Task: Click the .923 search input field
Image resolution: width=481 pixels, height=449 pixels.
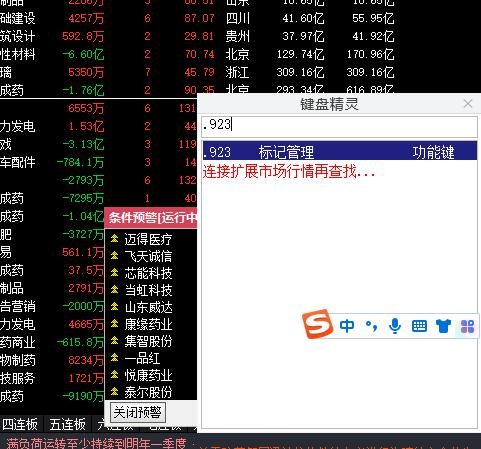Action: pyautogui.click(x=339, y=126)
